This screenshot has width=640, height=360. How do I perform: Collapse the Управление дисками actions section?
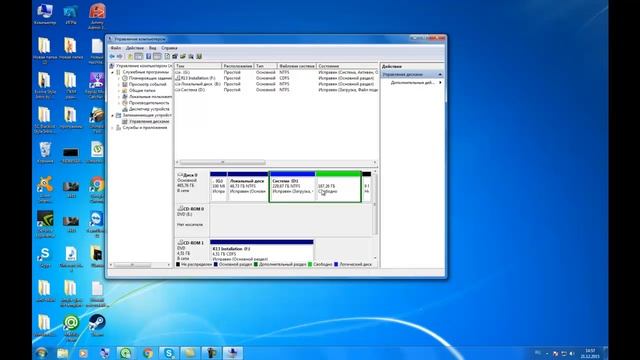point(440,75)
